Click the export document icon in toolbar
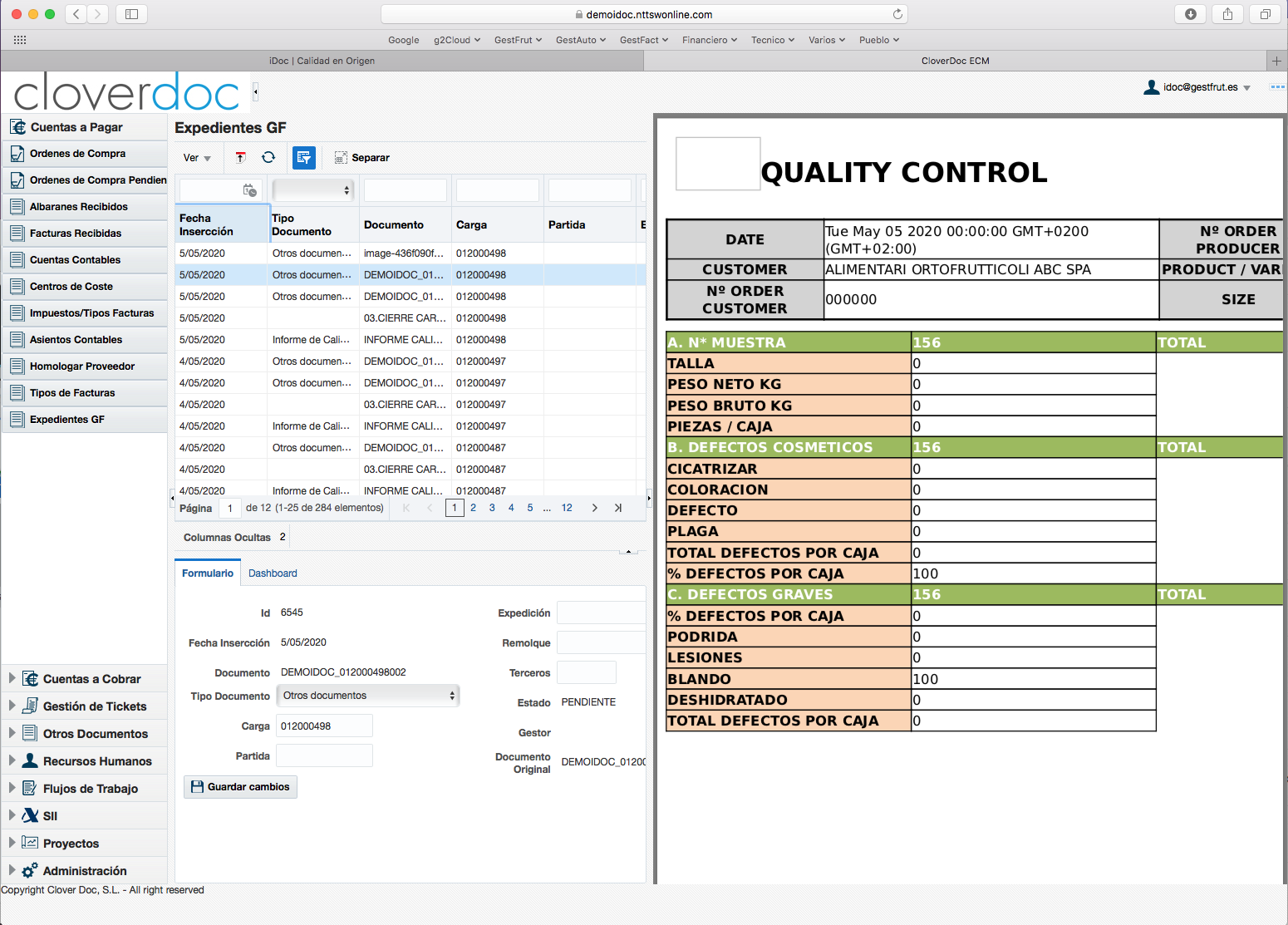 (240, 158)
